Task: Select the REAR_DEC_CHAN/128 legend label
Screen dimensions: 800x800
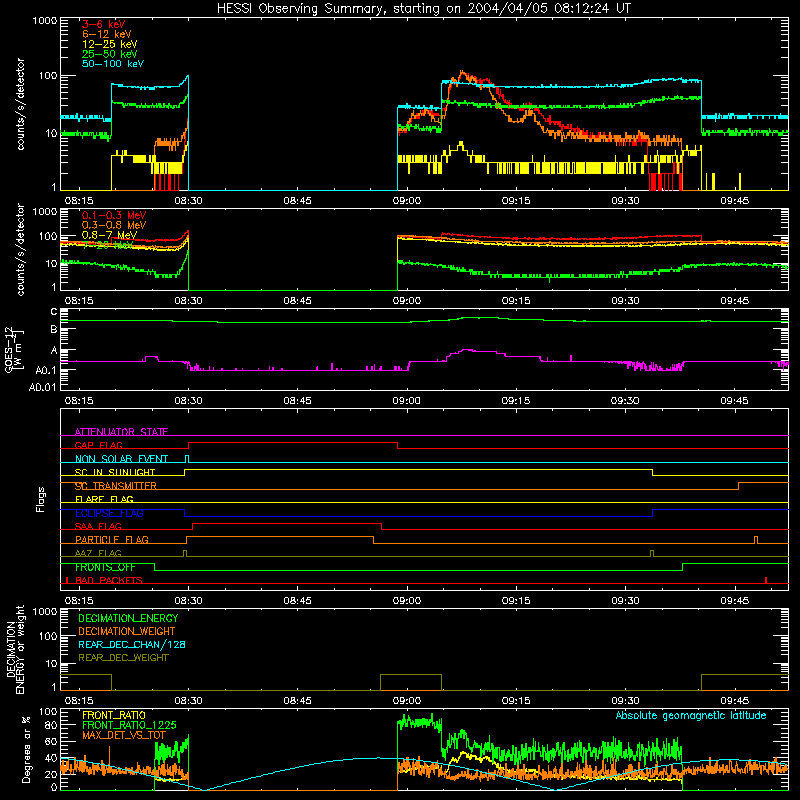Action: pyautogui.click(x=132, y=644)
